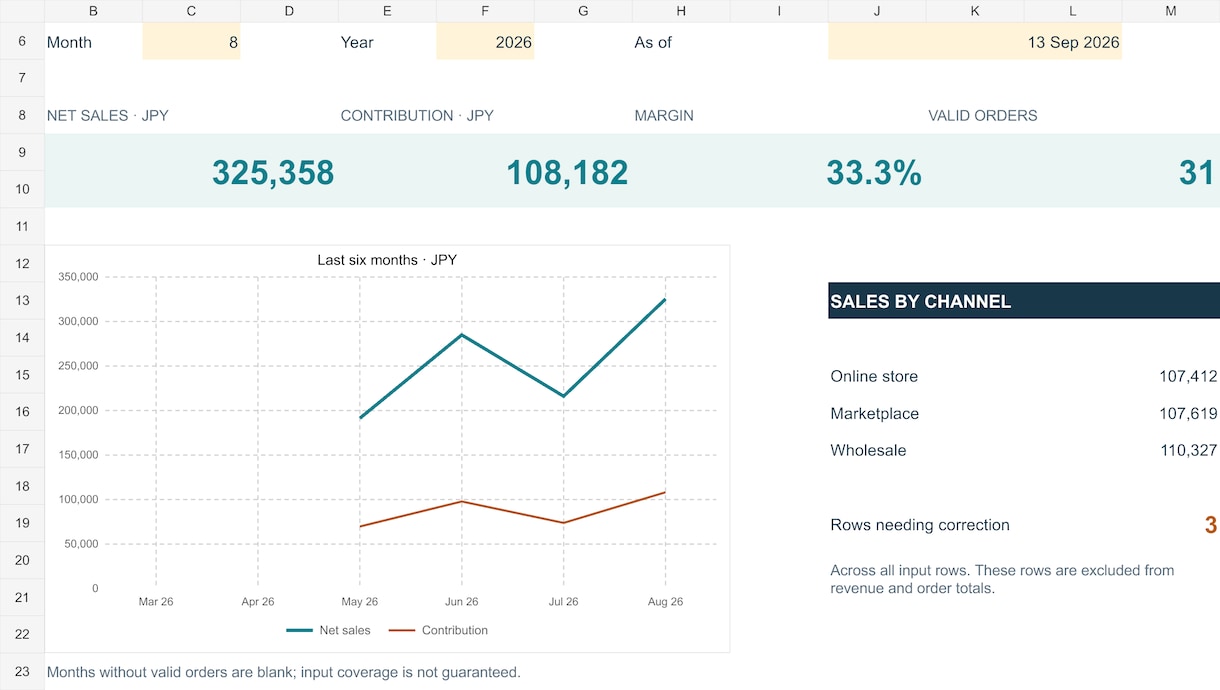Viewport: 1220px width, 690px height.
Task: Click the Wholesale value 110,327
Action: pos(1188,451)
